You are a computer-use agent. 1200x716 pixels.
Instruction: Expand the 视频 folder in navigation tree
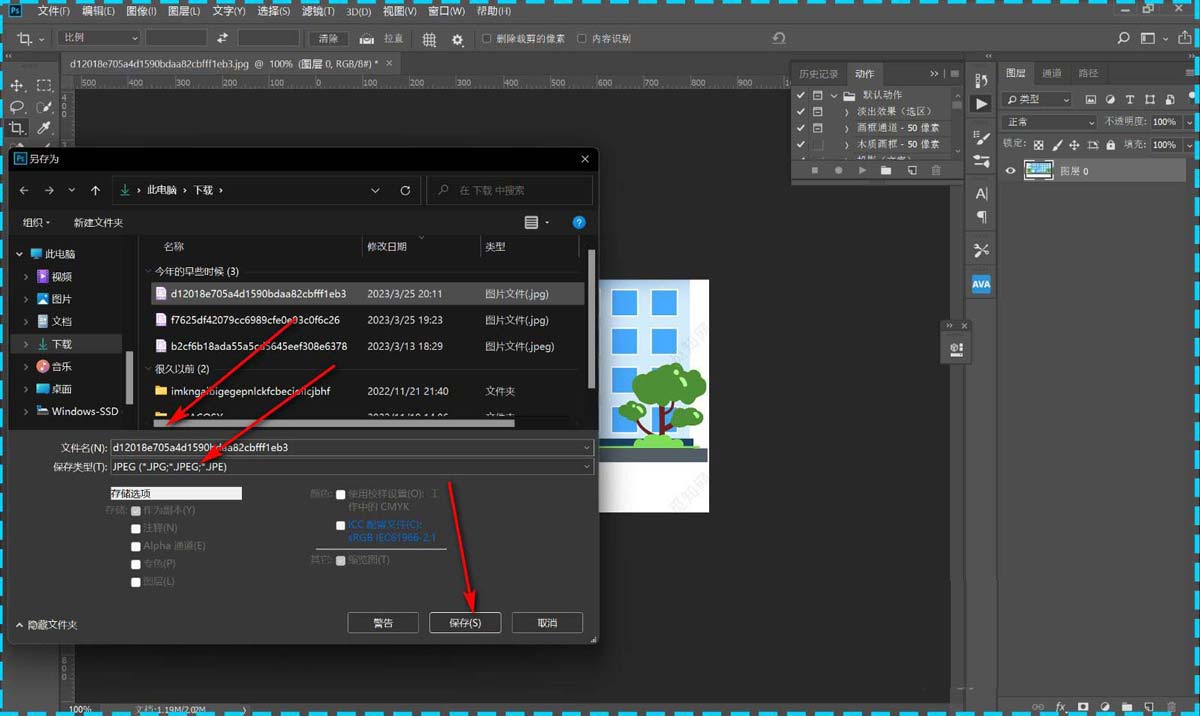tap(26, 277)
